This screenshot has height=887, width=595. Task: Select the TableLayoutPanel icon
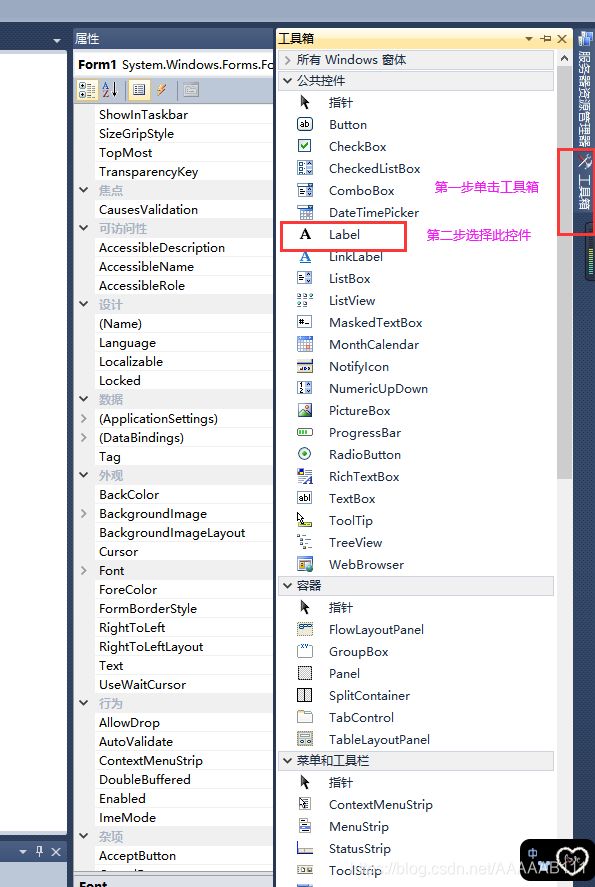point(304,739)
